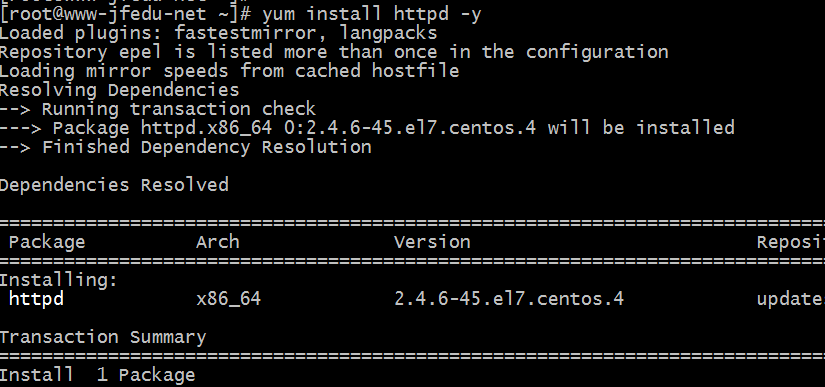This screenshot has height=387, width=825.
Task: Click the Loading mirror speeds line
Action: [229, 71]
